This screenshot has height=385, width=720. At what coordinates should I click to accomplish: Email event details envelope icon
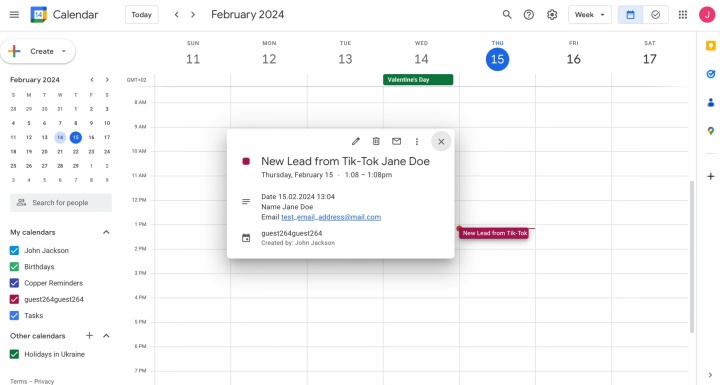[396, 142]
